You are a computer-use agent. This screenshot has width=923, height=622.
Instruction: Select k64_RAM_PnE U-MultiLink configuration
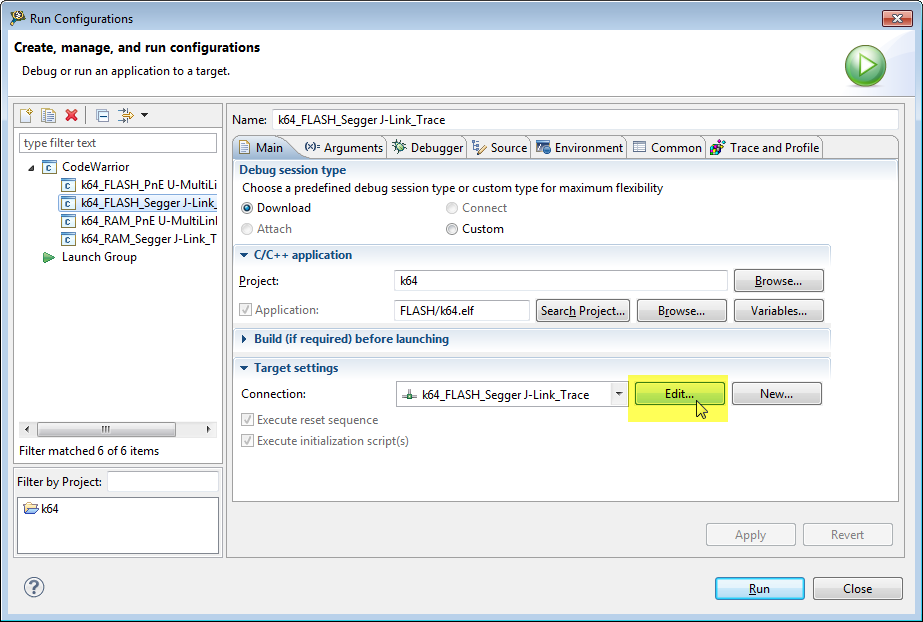click(148, 221)
